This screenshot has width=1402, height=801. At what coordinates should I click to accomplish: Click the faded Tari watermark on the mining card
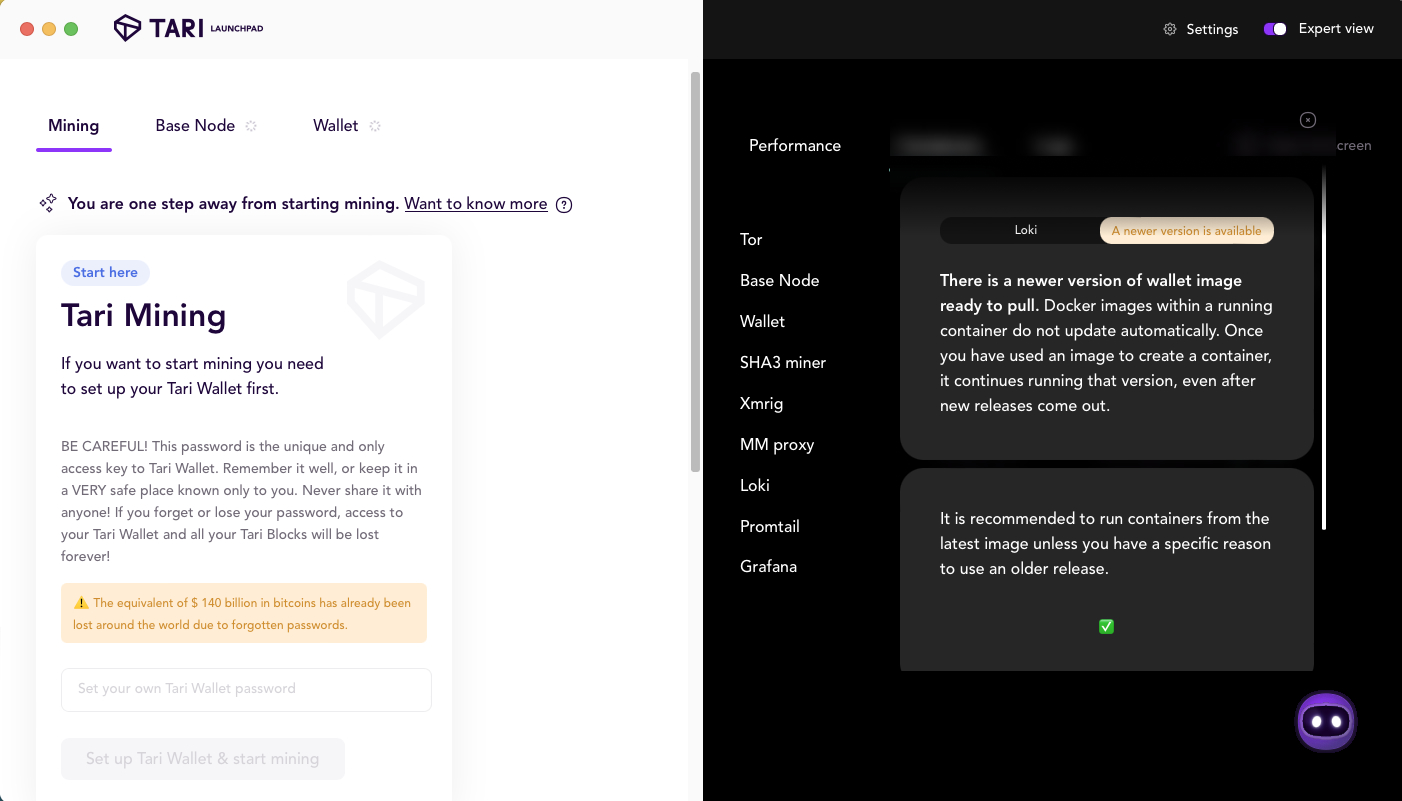coord(385,299)
